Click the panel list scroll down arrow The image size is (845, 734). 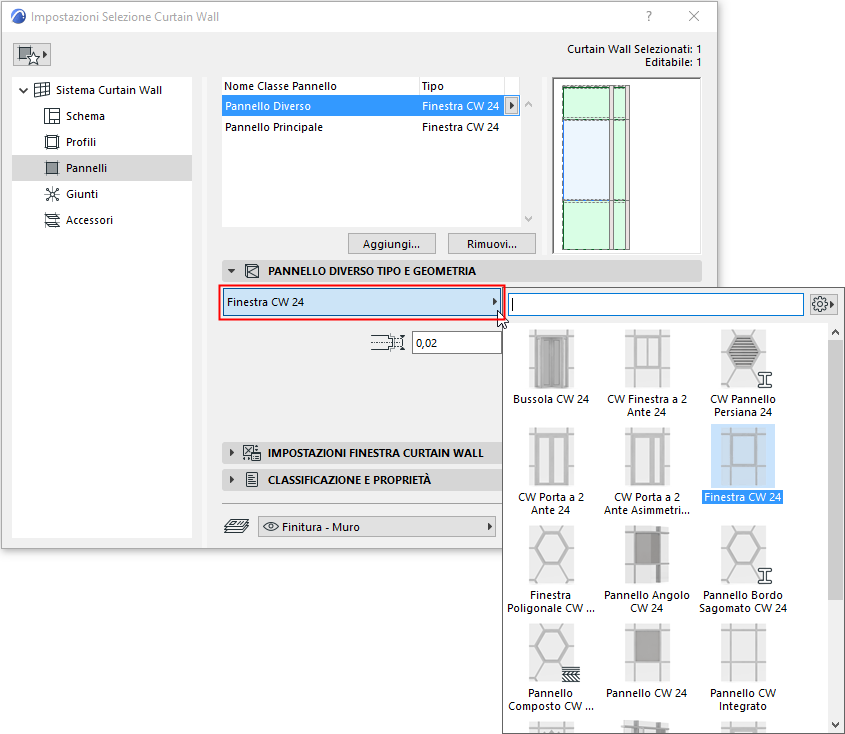pyautogui.click(x=529, y=219)
